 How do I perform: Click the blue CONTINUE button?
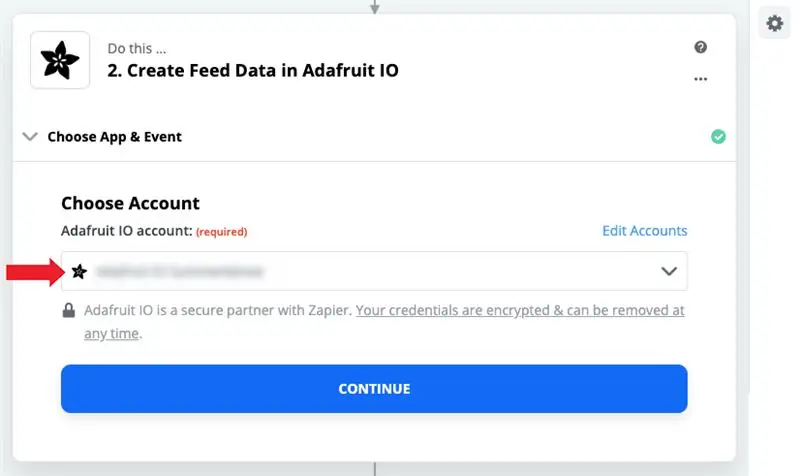click(x=374, y=389)
